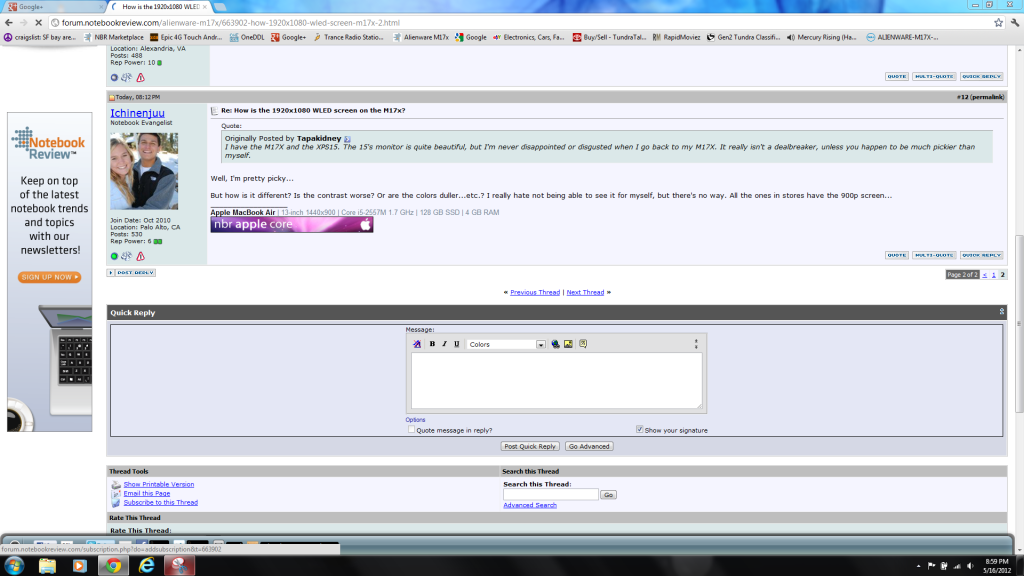1024x576 pixels.
Task: Open the Trance Radio Station bookmark
Action: [348, 37]
